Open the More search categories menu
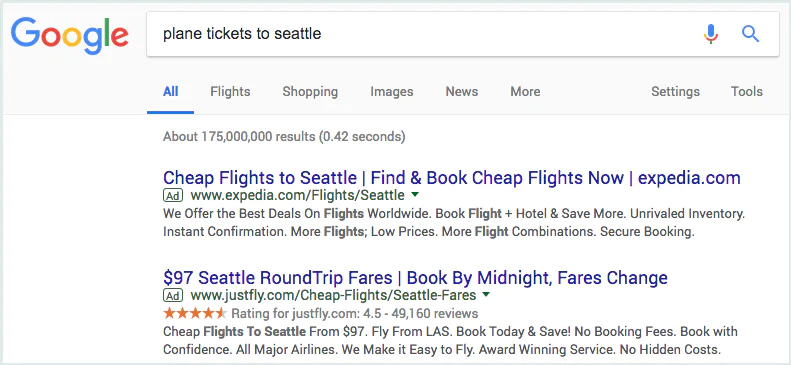This screenshot has width=791, height=365. tap(525, 92)
